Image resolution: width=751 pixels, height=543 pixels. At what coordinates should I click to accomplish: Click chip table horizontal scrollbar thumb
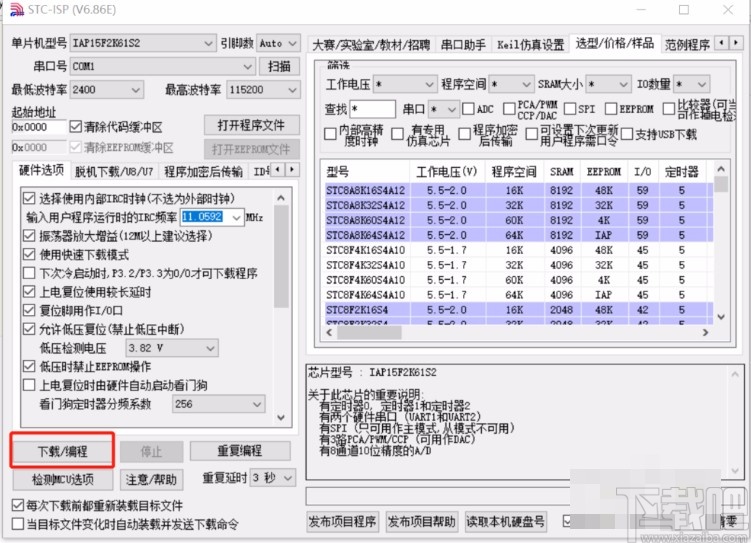coord(369,332)
